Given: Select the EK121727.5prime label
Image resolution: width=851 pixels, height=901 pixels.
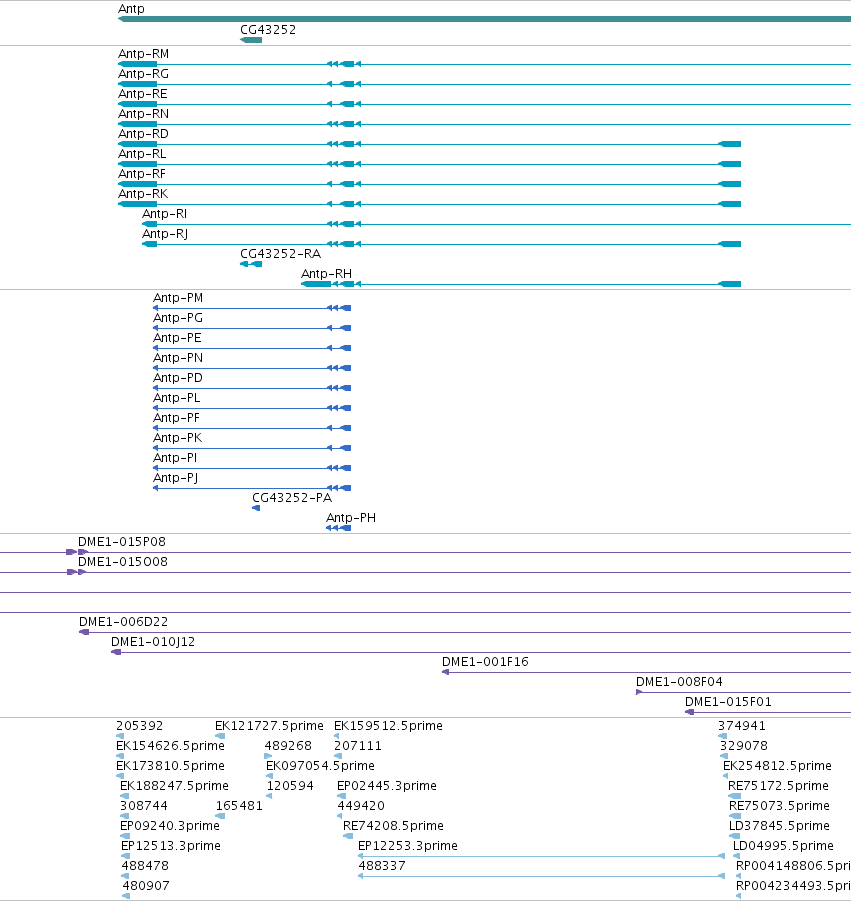Looking at the screenshot, I should 269,726.
